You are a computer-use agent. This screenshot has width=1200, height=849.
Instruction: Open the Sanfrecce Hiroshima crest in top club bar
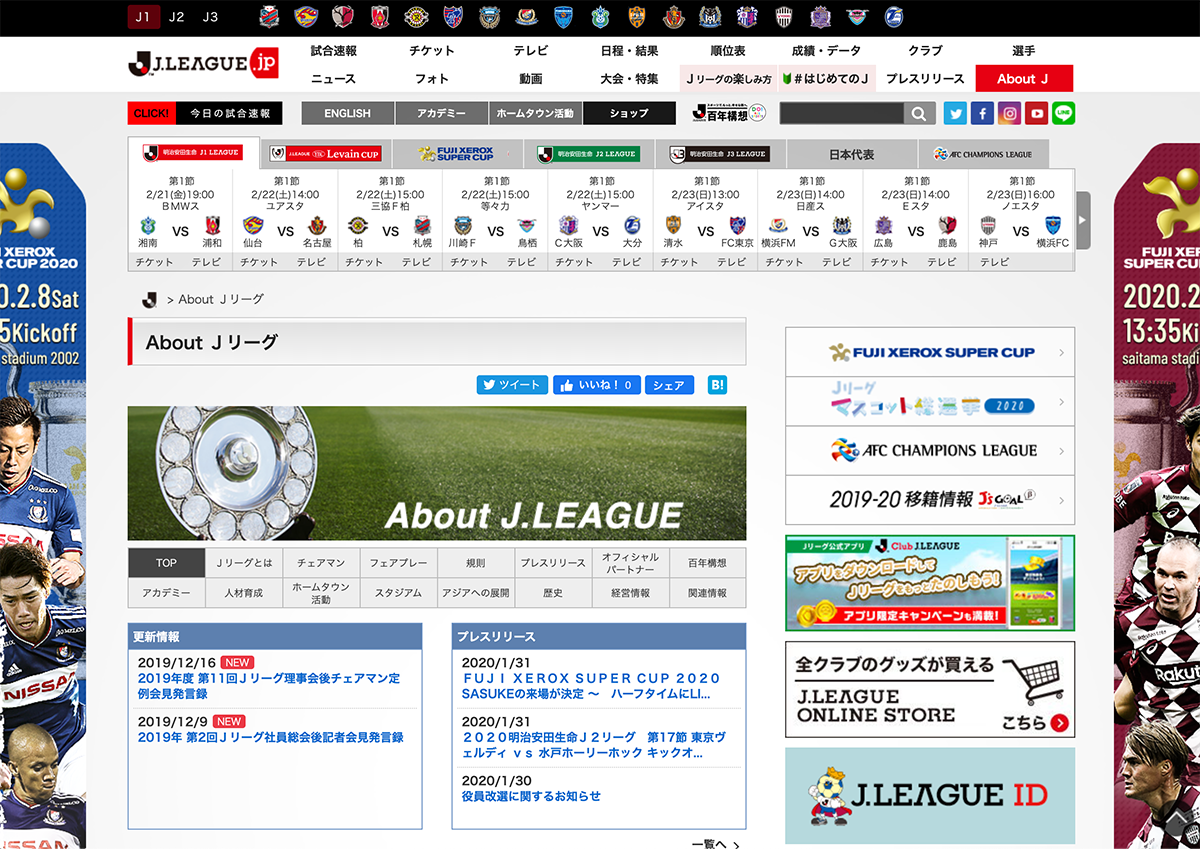(822, 16)
